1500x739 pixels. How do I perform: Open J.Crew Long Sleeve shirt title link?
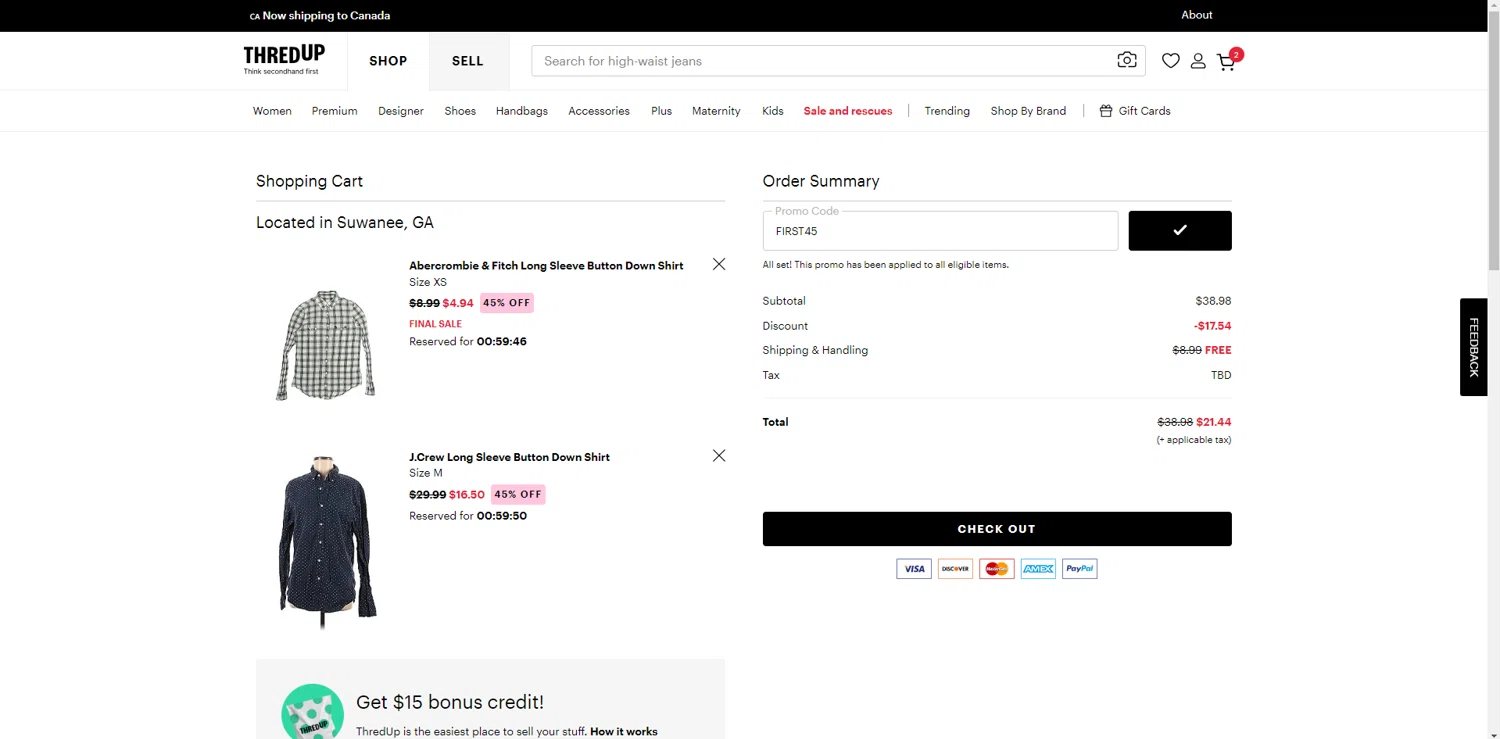509,457
